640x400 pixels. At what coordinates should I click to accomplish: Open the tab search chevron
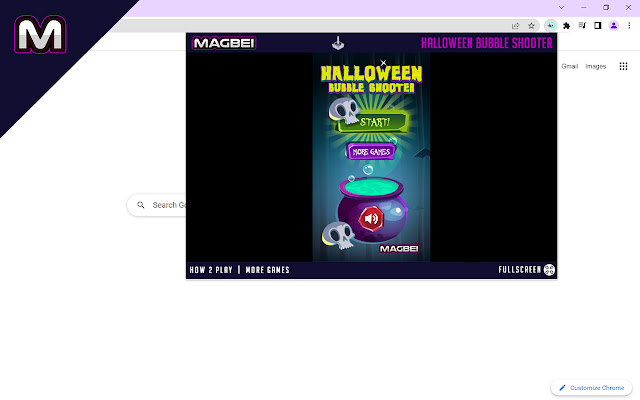click(562, 7)
